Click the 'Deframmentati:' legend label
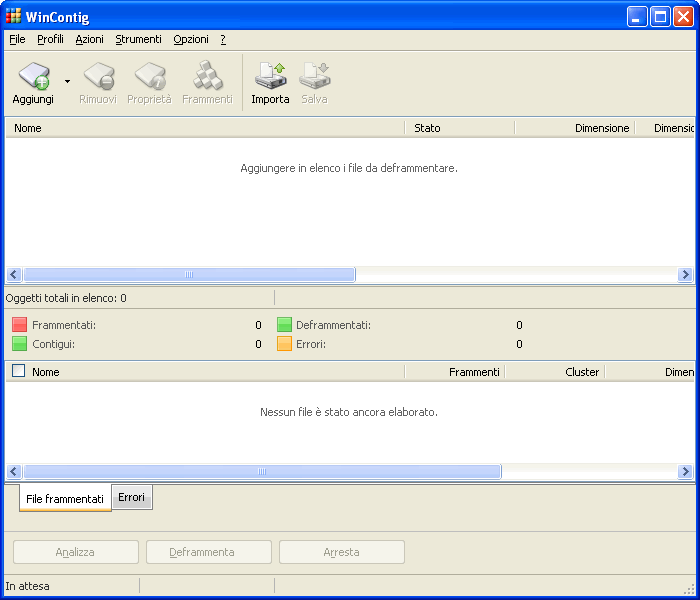 pos(333,325)
